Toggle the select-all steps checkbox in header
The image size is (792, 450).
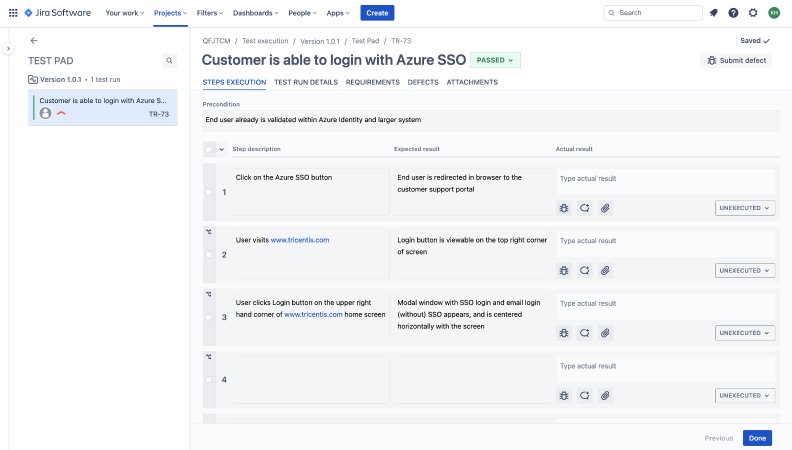(208, 149)
